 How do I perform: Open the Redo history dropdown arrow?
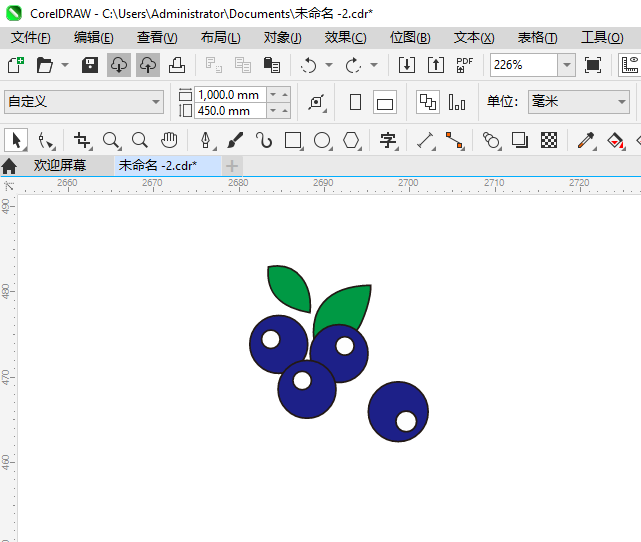pyautogui.click(x=374, y=65)
